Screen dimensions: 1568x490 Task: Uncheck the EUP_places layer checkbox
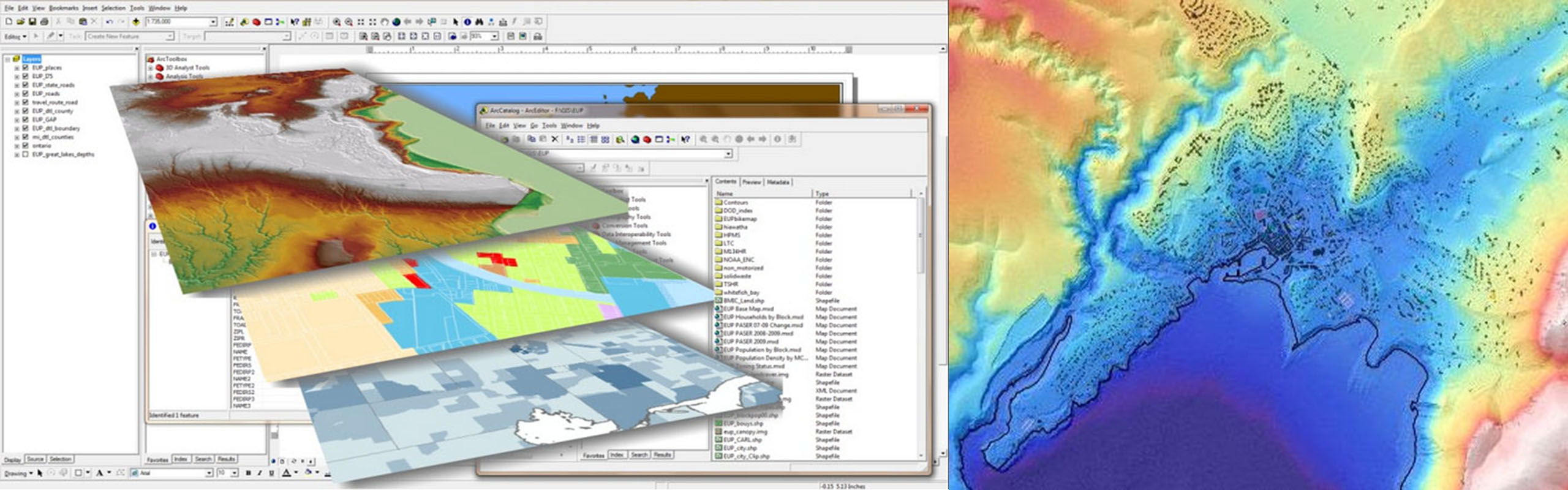(x=26, y=68)
